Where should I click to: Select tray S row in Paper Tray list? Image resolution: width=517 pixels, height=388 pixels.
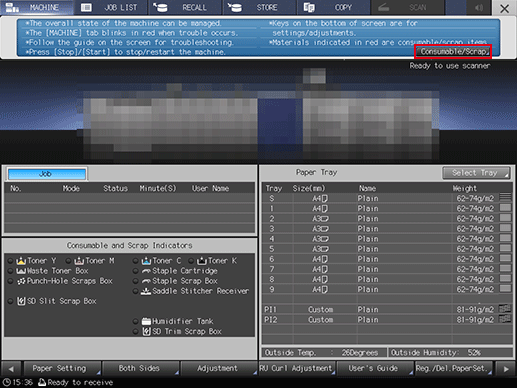(x=387, y=199)
